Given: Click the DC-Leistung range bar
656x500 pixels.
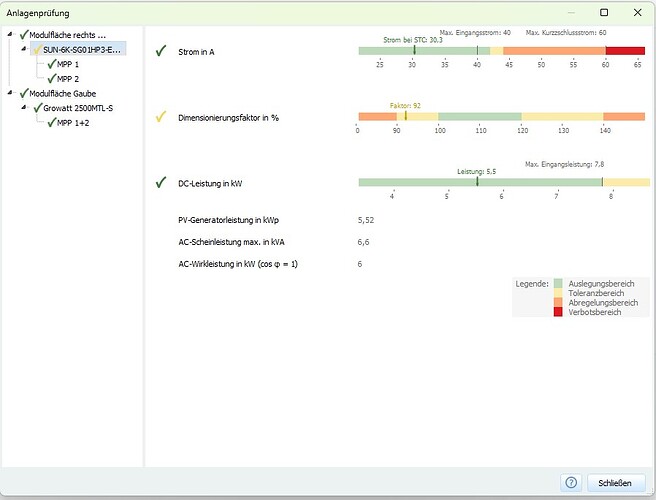Looking at the screenshot, I should point(504,182).
